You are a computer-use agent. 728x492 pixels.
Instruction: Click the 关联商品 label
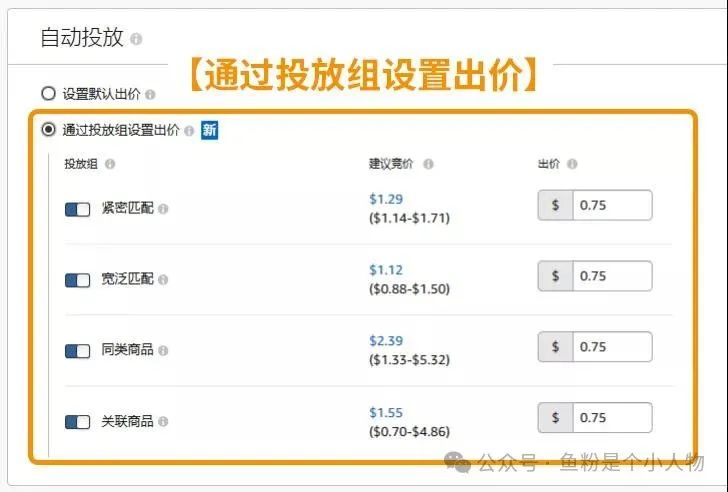coord(128,421)
